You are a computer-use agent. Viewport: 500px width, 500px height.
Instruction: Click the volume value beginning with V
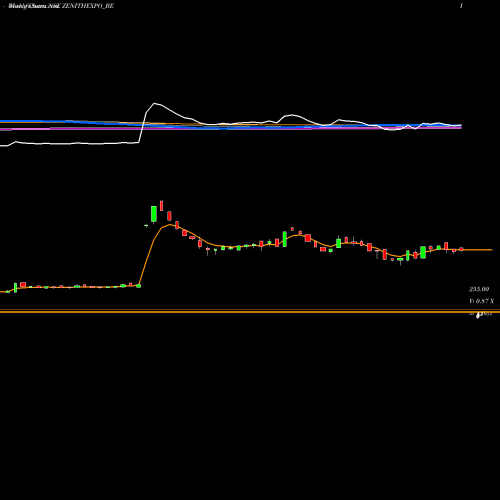click(x=481, y=301)
